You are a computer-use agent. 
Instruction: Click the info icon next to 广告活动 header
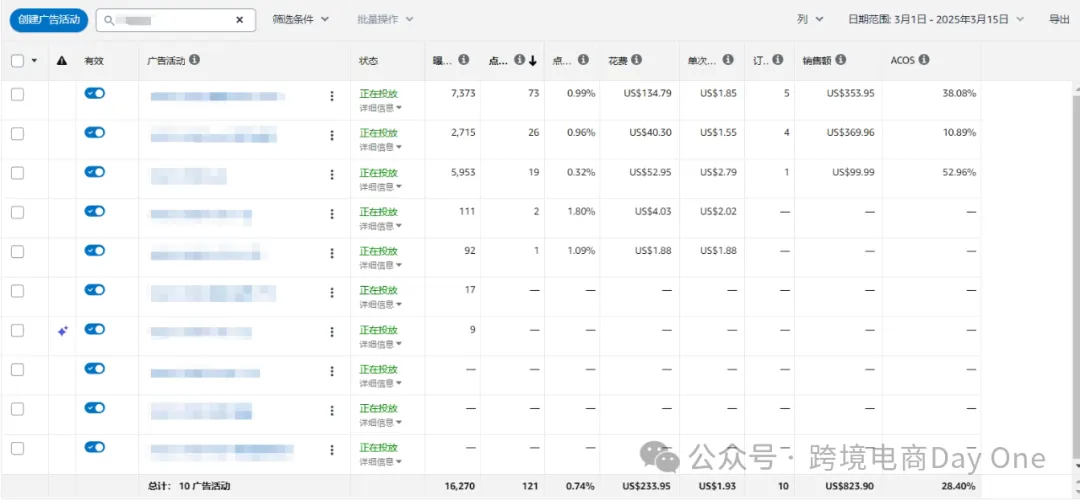pos(195,60)
